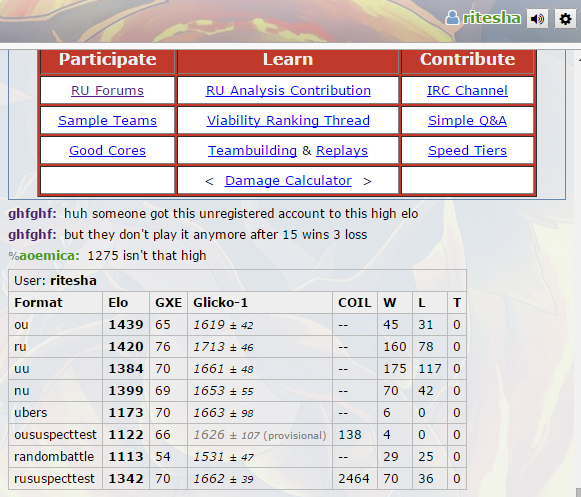Click the COIL value 138

[x=349, y=434]
